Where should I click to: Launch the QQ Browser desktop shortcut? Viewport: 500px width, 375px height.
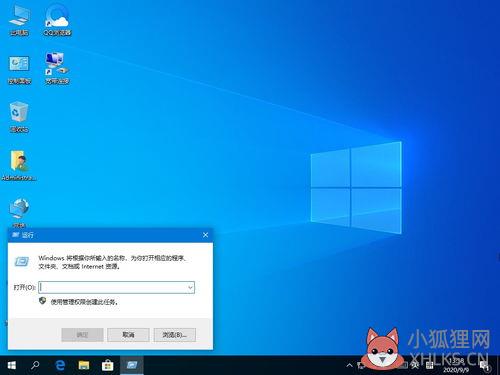57,19
